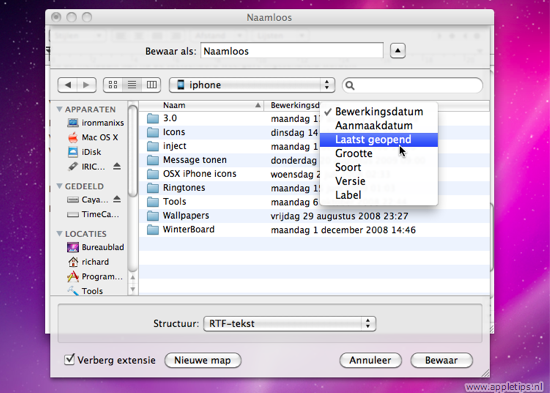Select the IRIC... drive in sidebar
The height and width of the screenshot is (393, 550).
[x=86, y=167]
